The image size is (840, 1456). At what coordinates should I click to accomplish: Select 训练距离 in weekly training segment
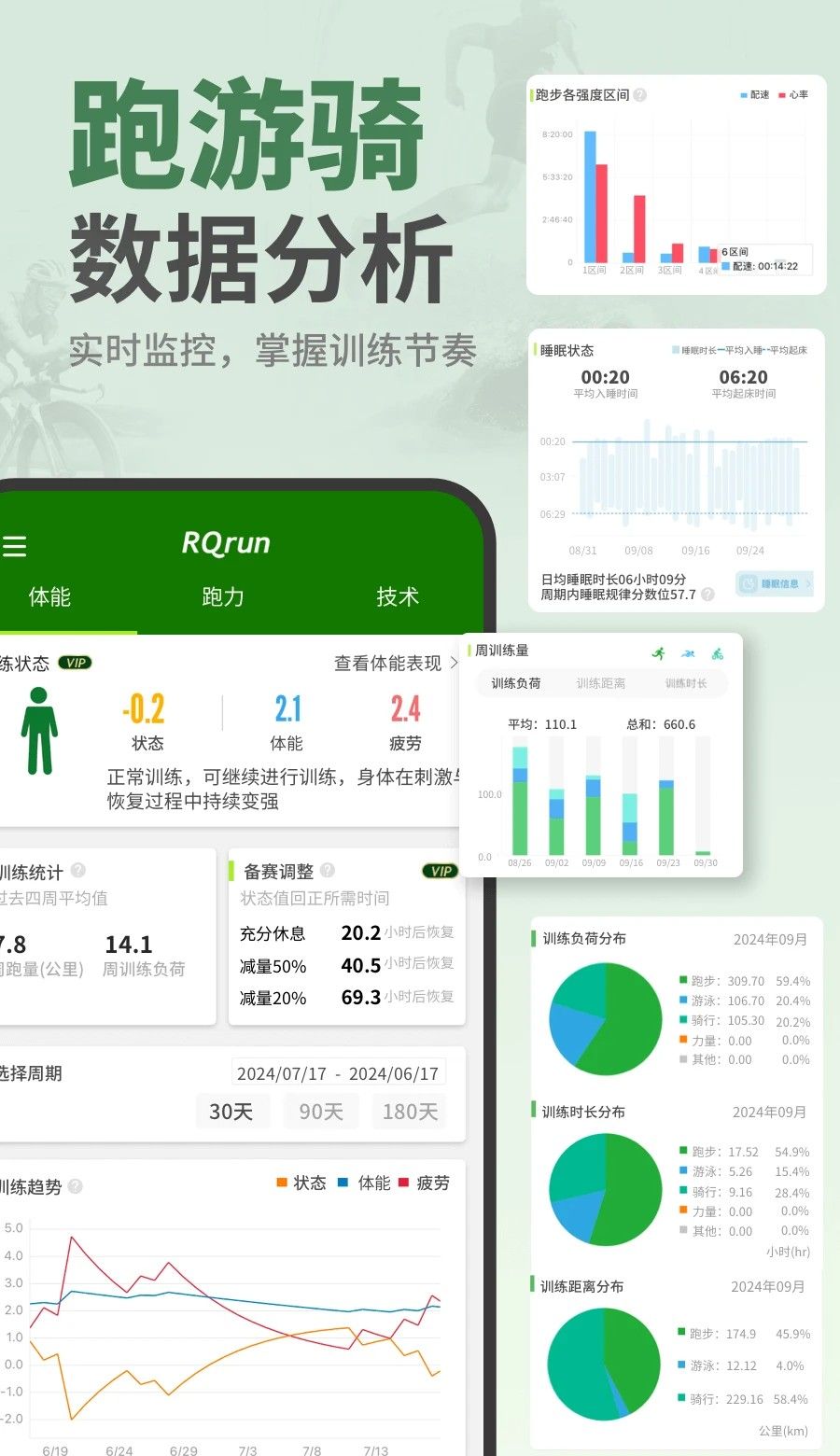coord(601,683)
